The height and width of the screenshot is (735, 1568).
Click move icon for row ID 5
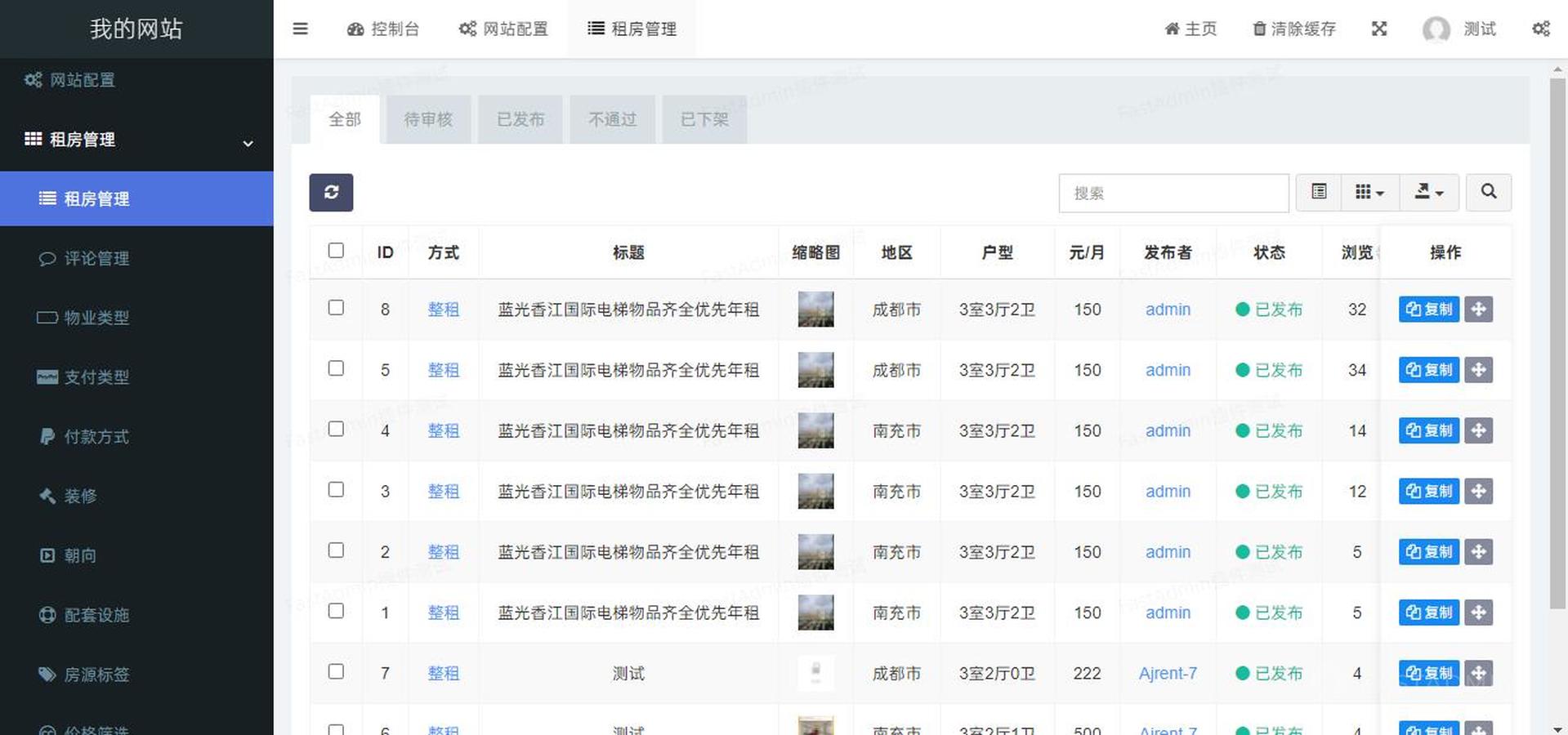click(x=1478, y=370)
